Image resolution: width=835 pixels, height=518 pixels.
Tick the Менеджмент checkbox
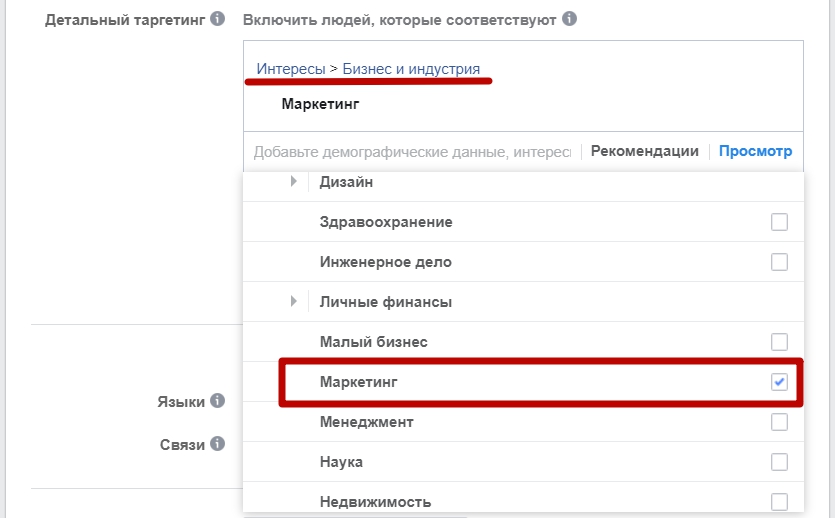(779, 422)
